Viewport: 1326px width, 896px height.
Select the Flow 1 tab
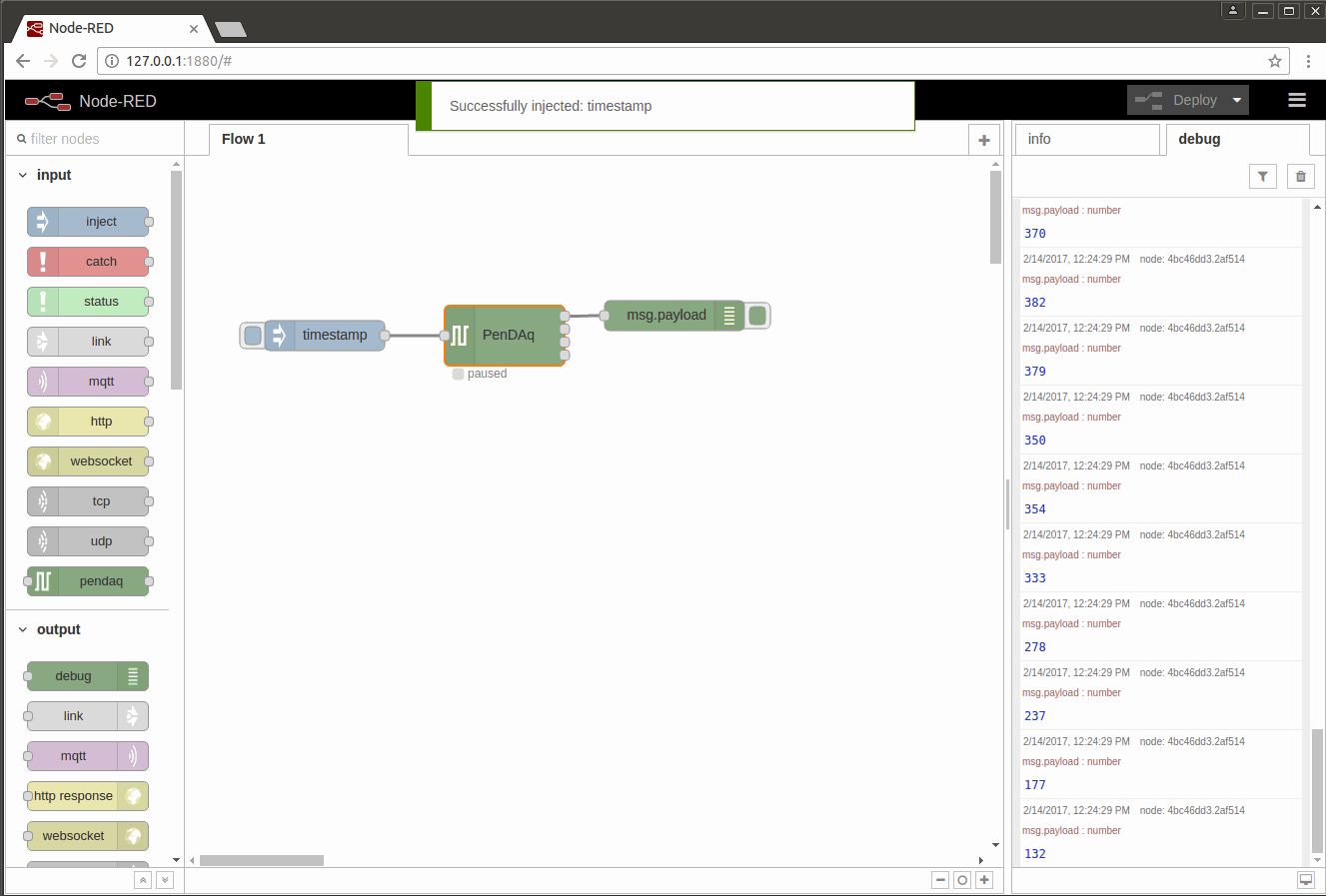pos(309,140)
